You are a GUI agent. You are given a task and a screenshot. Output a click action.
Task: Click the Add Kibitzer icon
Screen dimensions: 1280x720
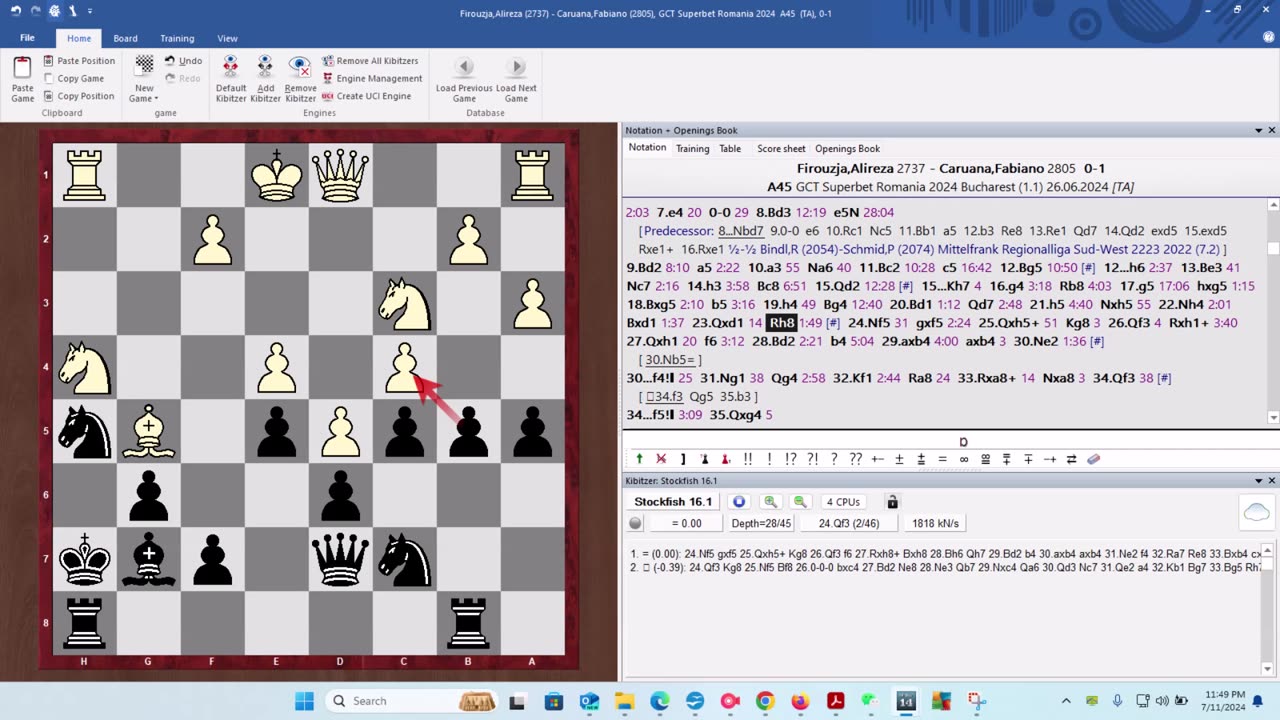click(265, 80)
